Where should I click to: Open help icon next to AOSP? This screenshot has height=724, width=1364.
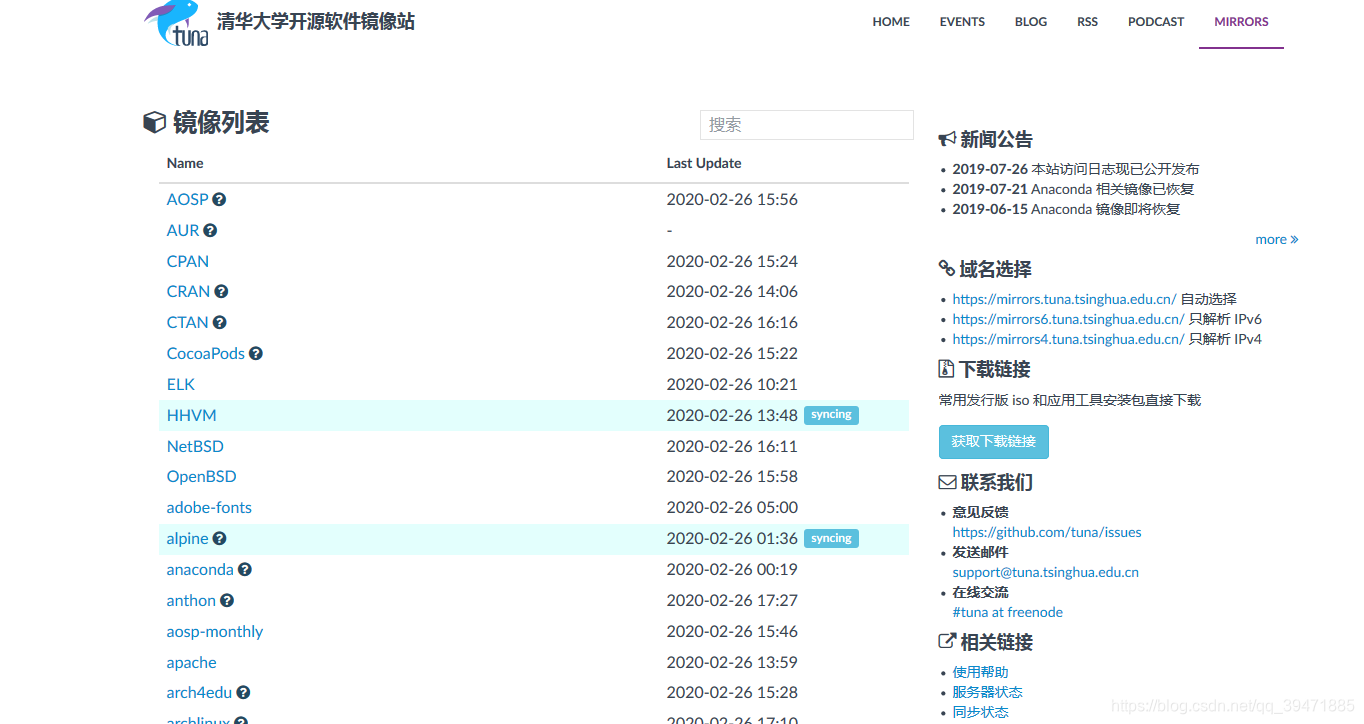click(219, 200)
